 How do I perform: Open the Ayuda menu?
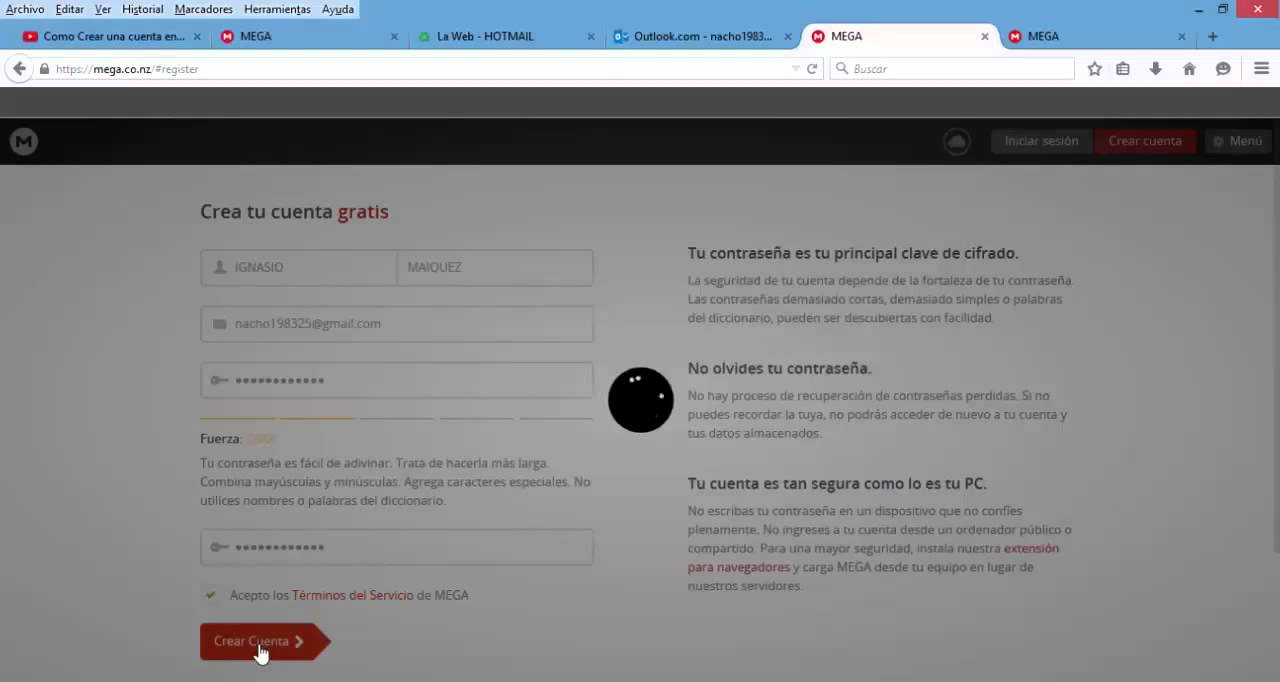[x=338, y=9]
